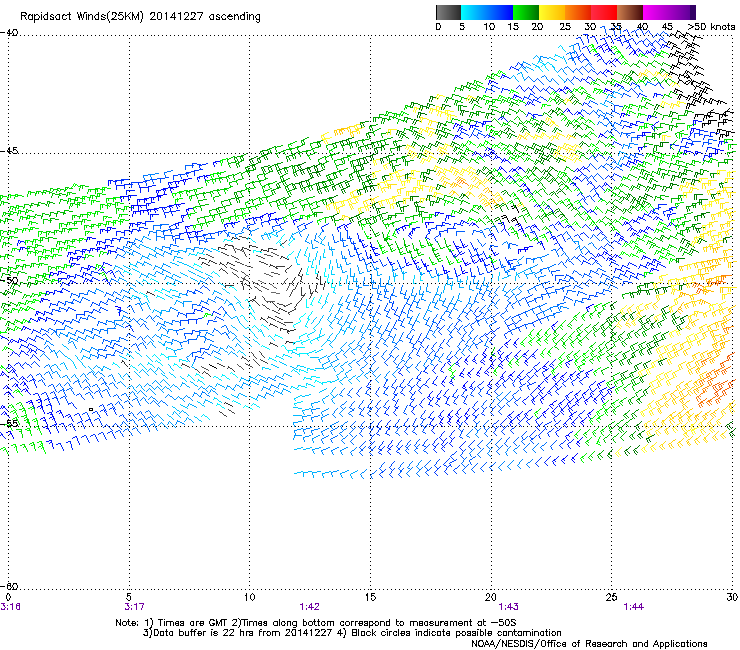Click the "-45" latitude axis label
Screen dimensions: 740x650
(x=9, y=151)
